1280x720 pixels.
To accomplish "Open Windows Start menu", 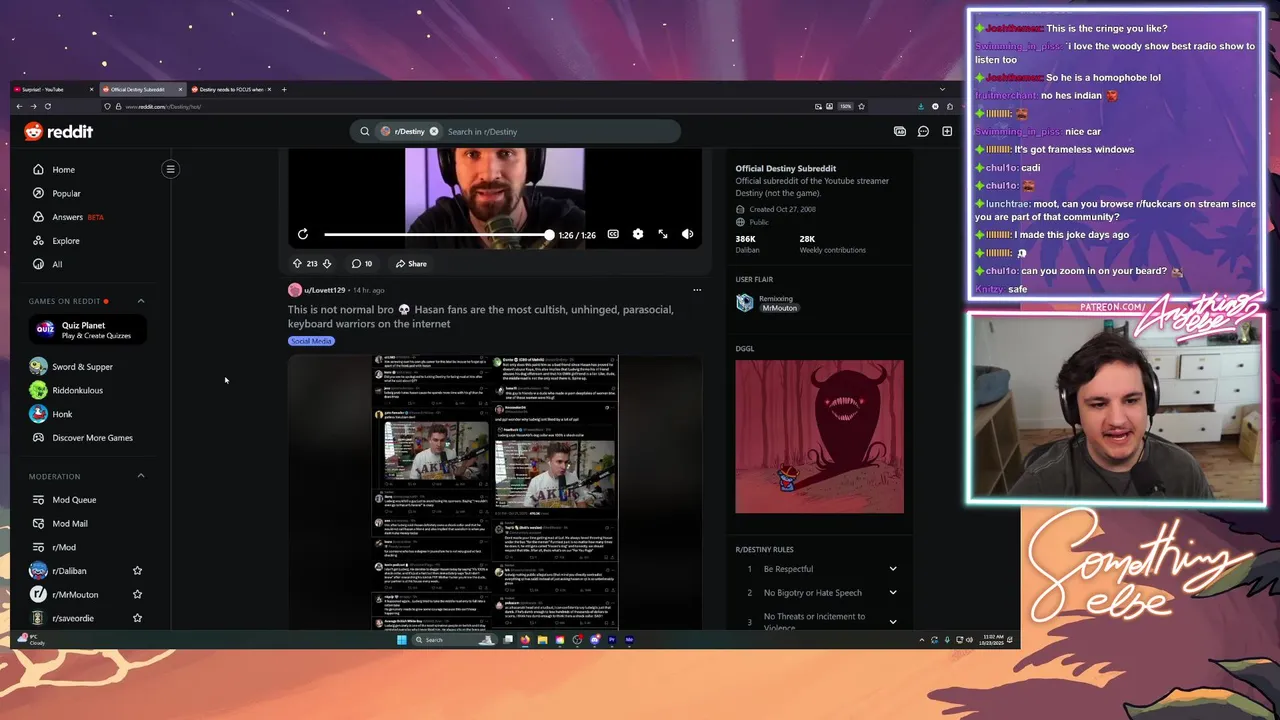I will click(401, 640).
